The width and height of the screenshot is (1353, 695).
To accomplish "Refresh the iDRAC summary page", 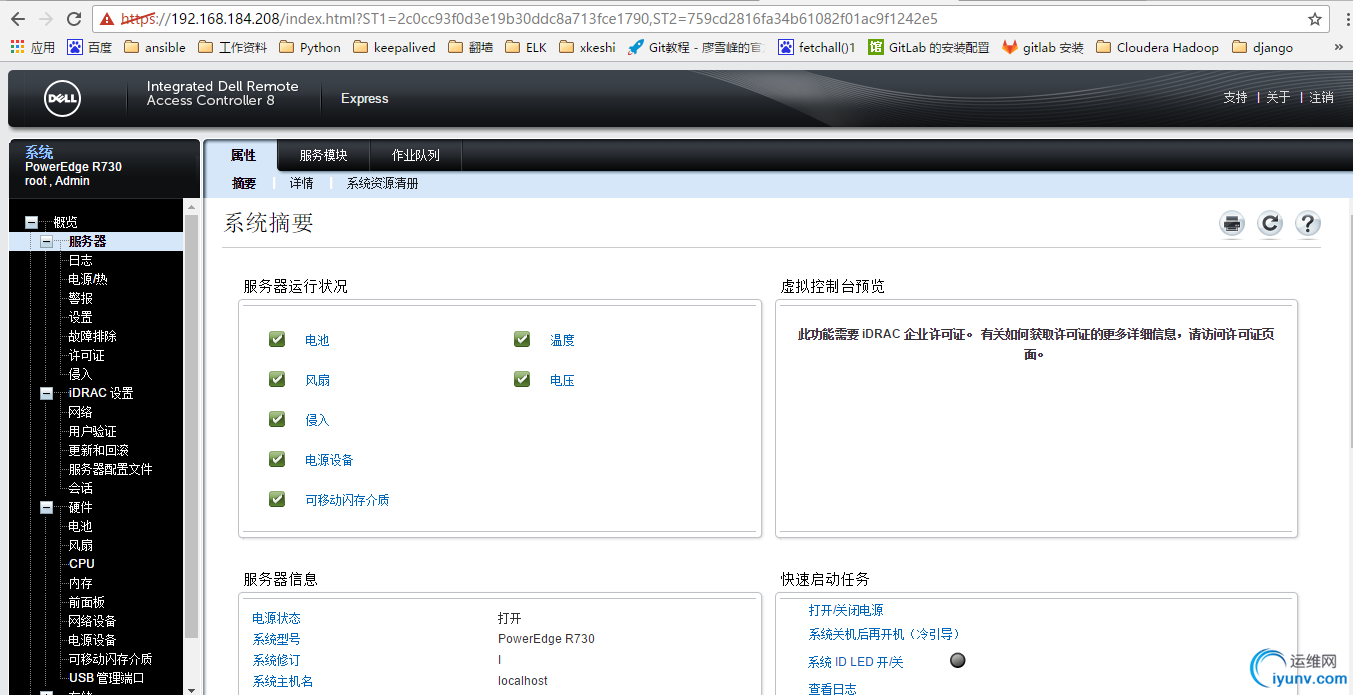I will 1270,224.
